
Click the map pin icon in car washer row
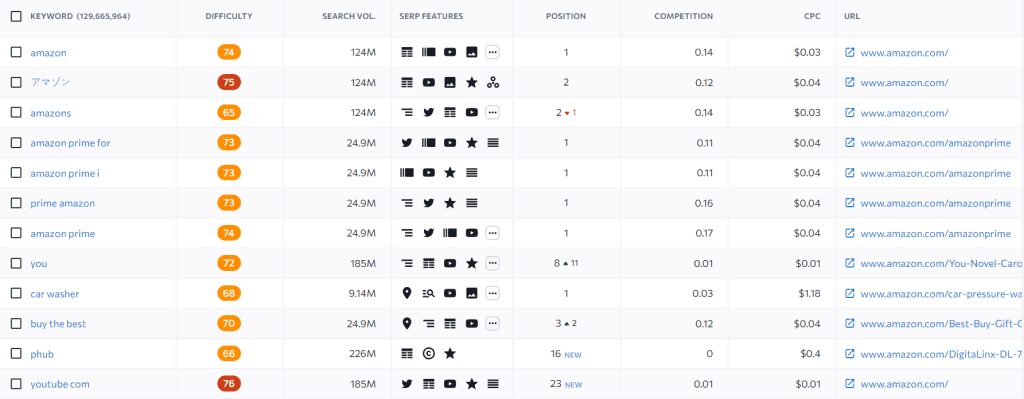[x=407, y=294]
